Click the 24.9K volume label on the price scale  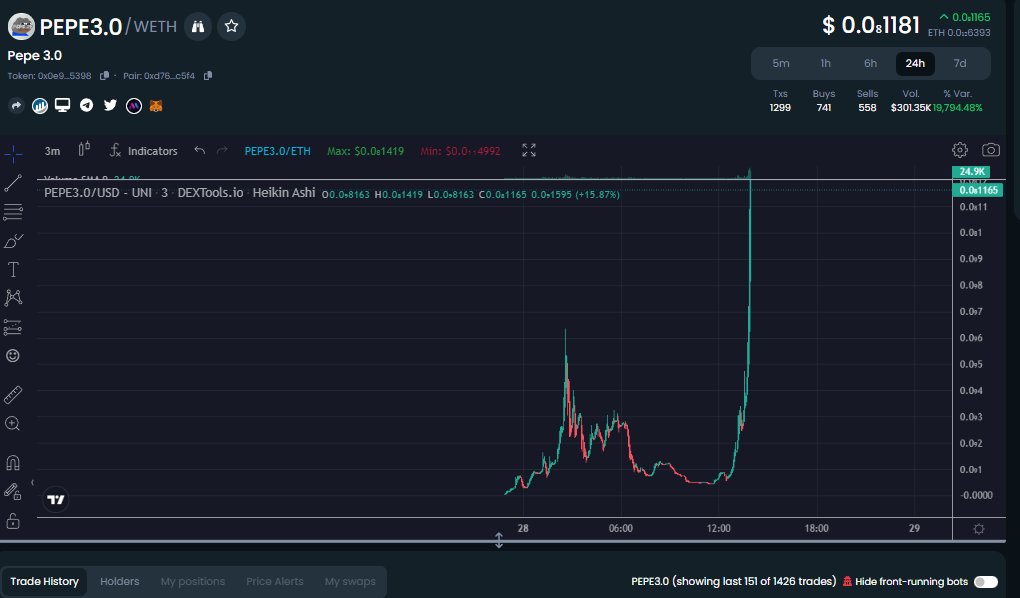tap(971, 172)
